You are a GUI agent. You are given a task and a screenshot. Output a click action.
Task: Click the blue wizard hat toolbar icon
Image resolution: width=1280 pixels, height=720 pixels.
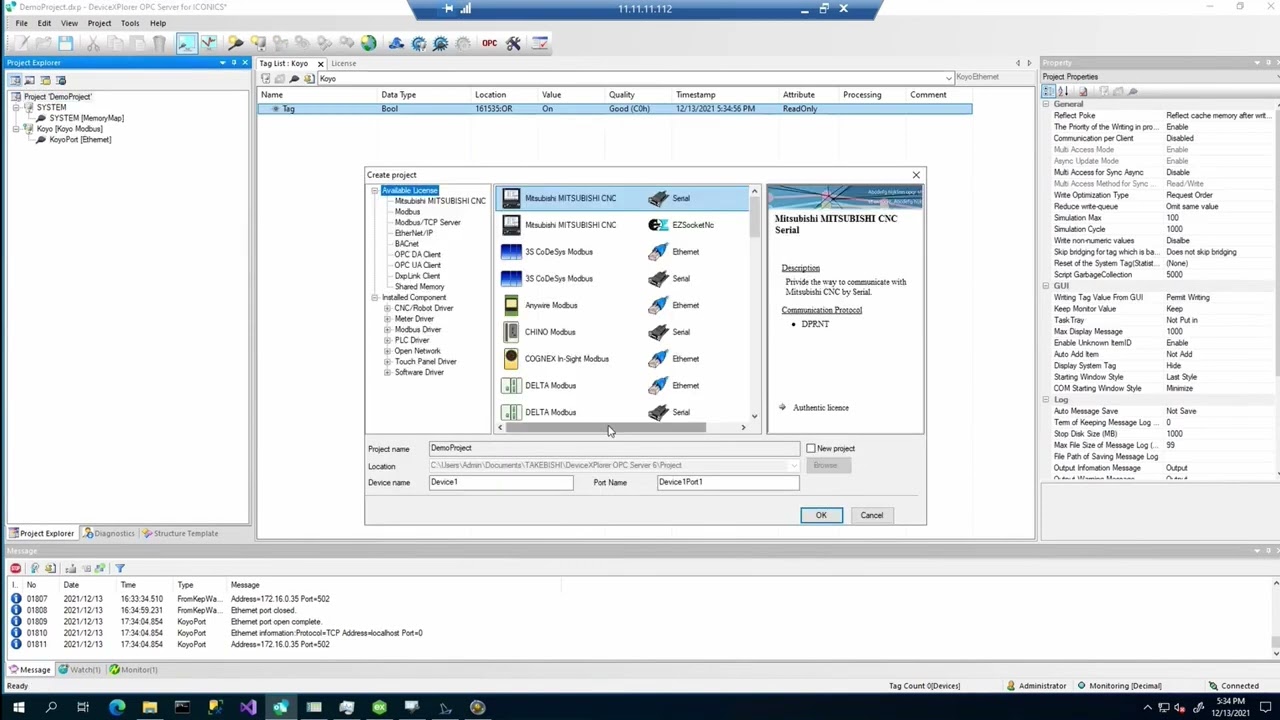point(396,43)
